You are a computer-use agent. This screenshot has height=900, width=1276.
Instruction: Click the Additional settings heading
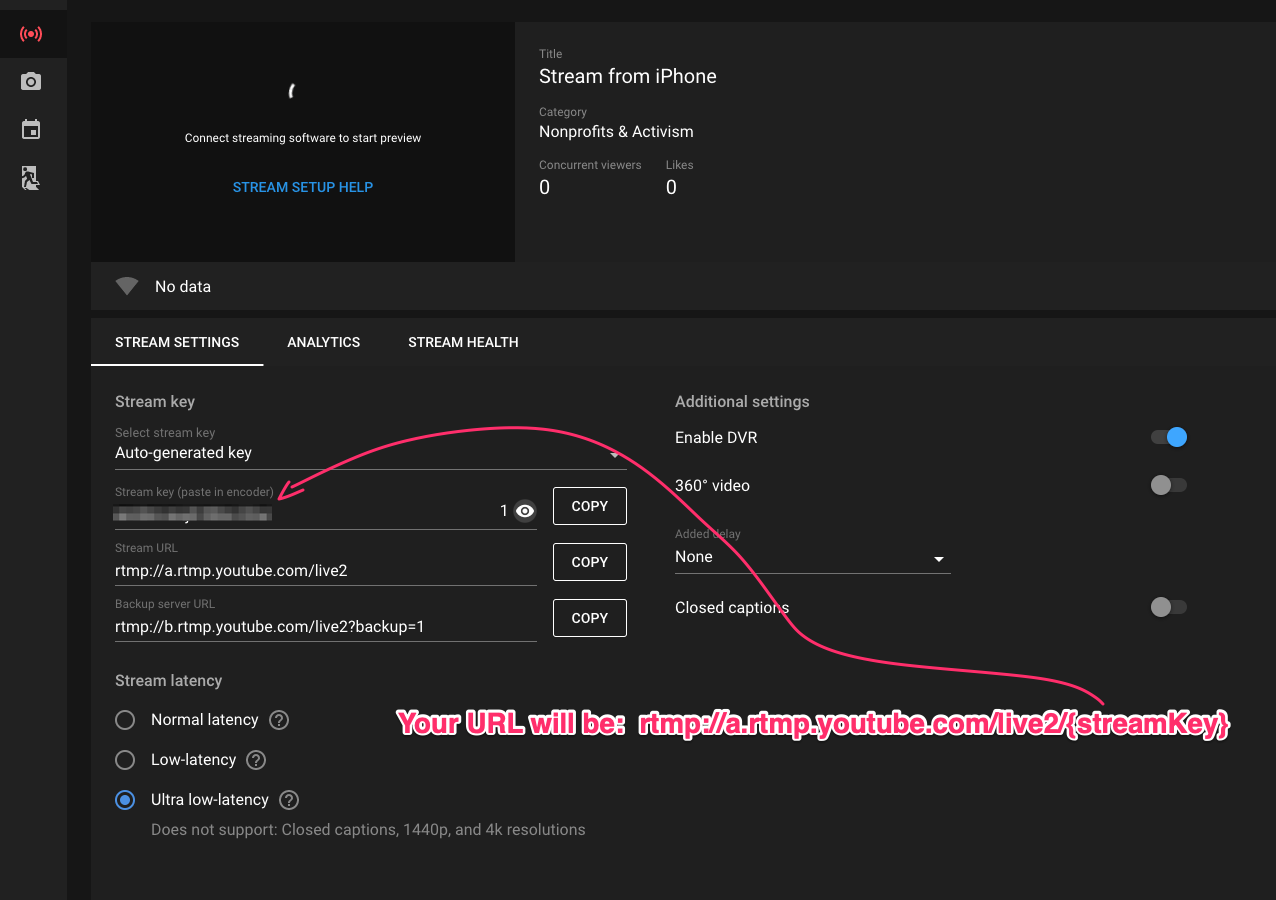pos(742,401)
